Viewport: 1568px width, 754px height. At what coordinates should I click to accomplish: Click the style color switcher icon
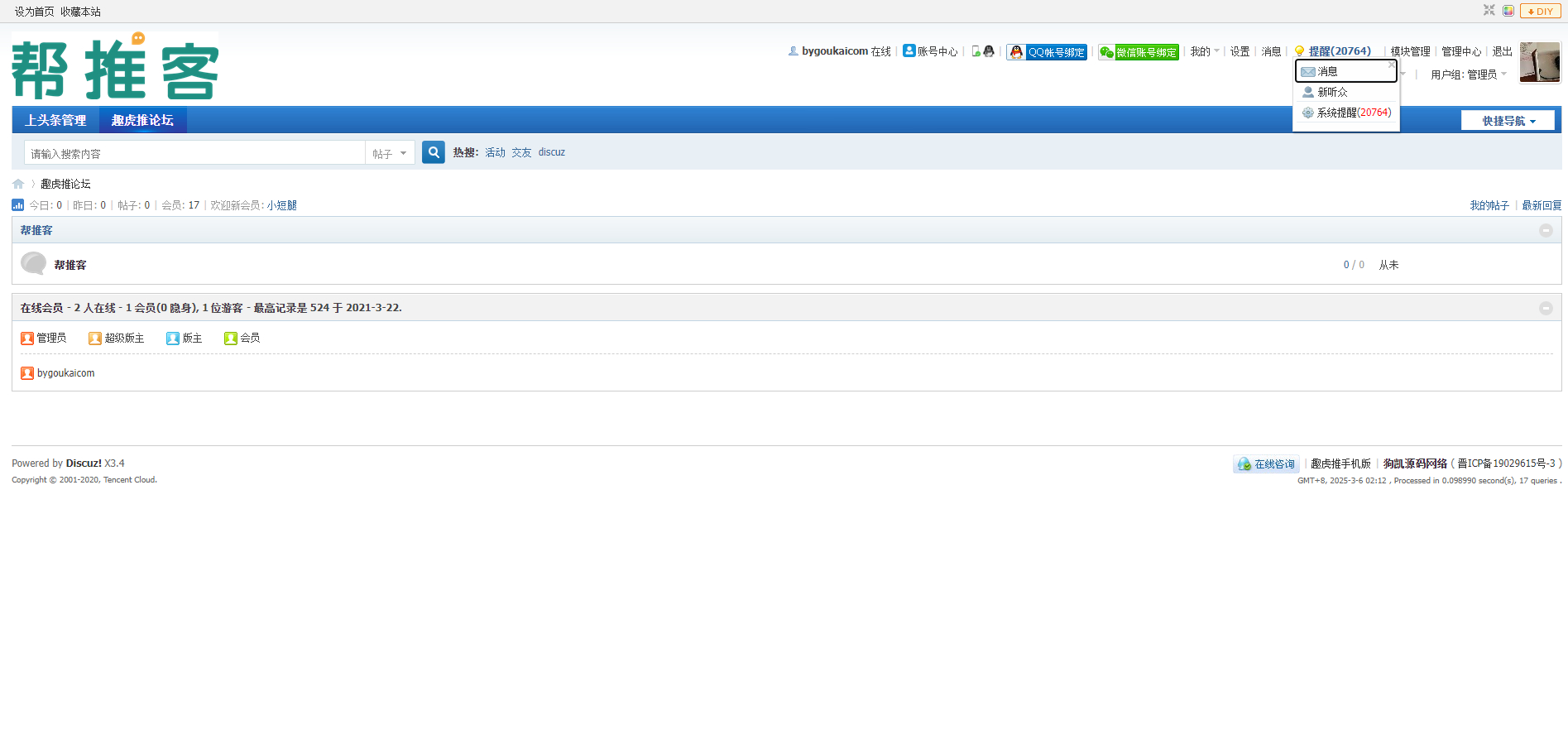point(1508,11)
